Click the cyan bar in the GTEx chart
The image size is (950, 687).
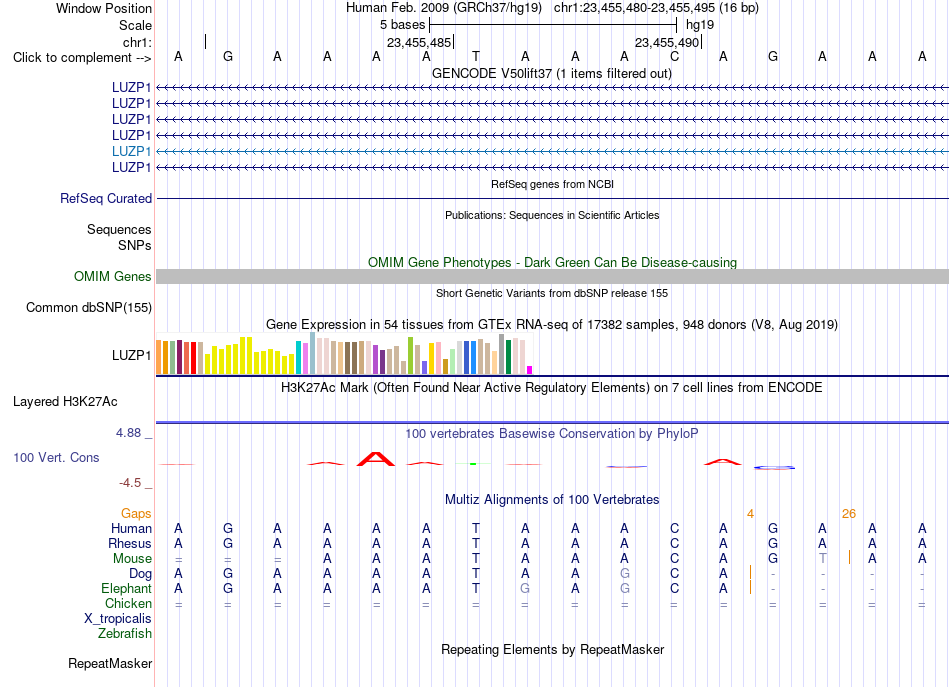pos(299,357)
